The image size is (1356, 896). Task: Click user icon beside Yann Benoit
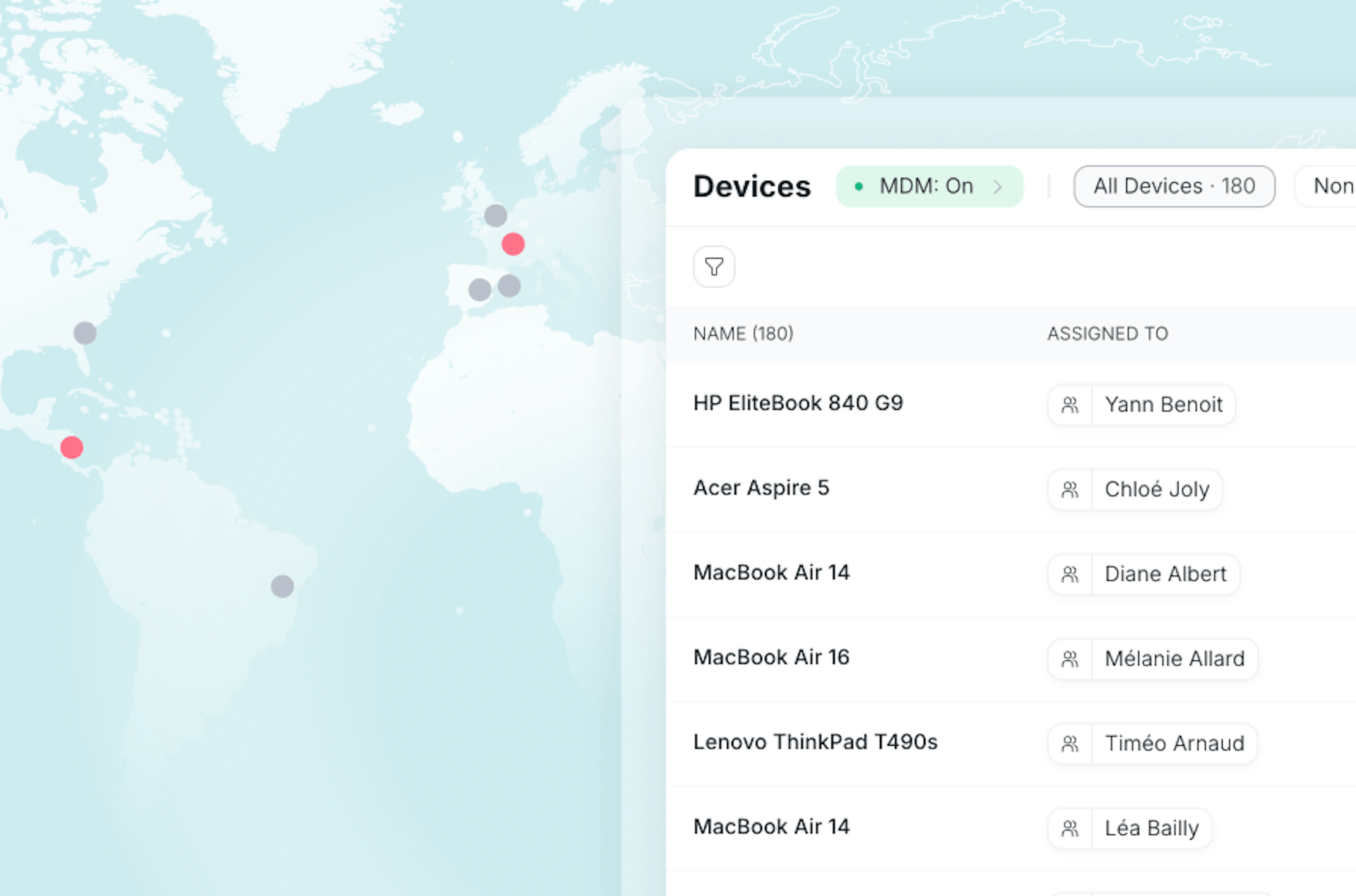(x=1070, y=405)
